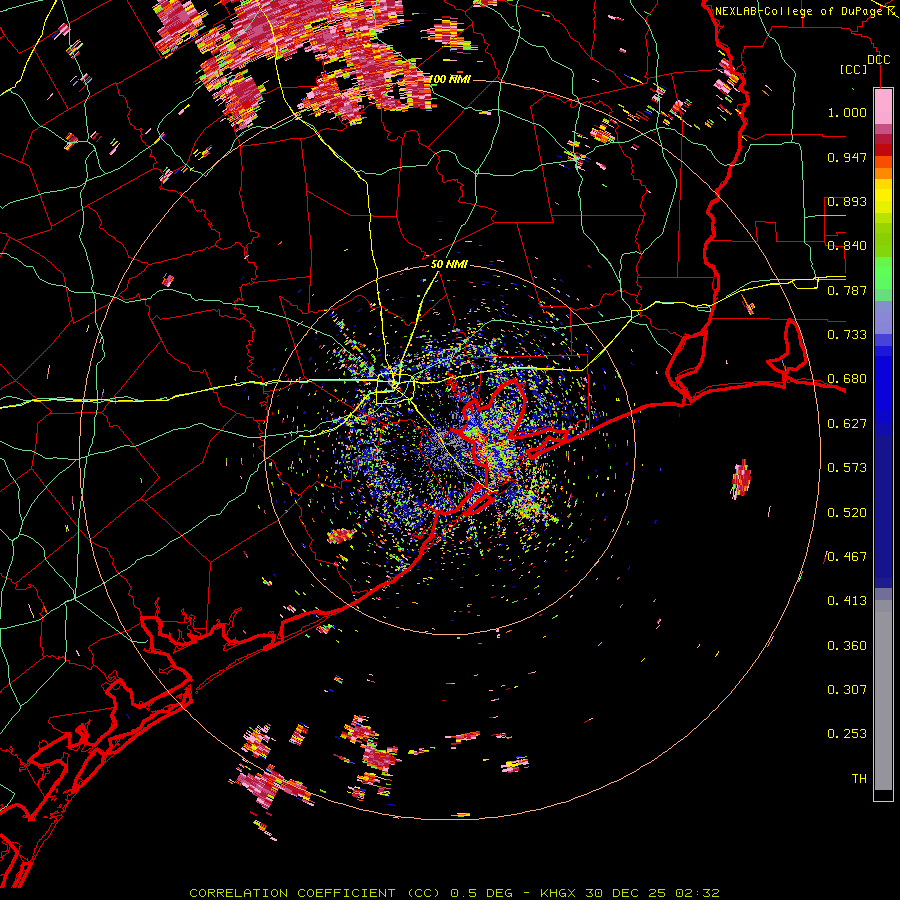The height and width of the screenshot is (900, 900).
Task: Select the 0.947 scale value
Action: 847,157
